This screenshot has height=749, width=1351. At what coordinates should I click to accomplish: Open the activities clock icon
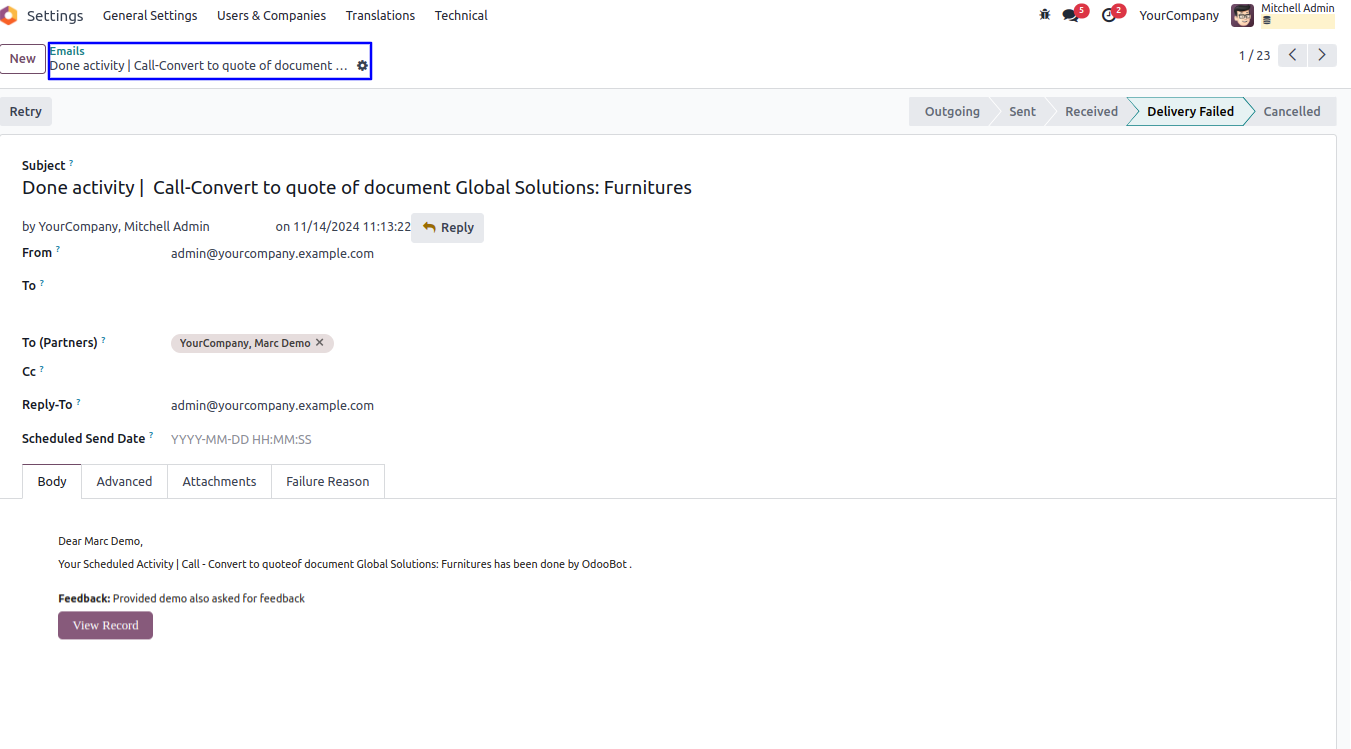point(1108,15)
